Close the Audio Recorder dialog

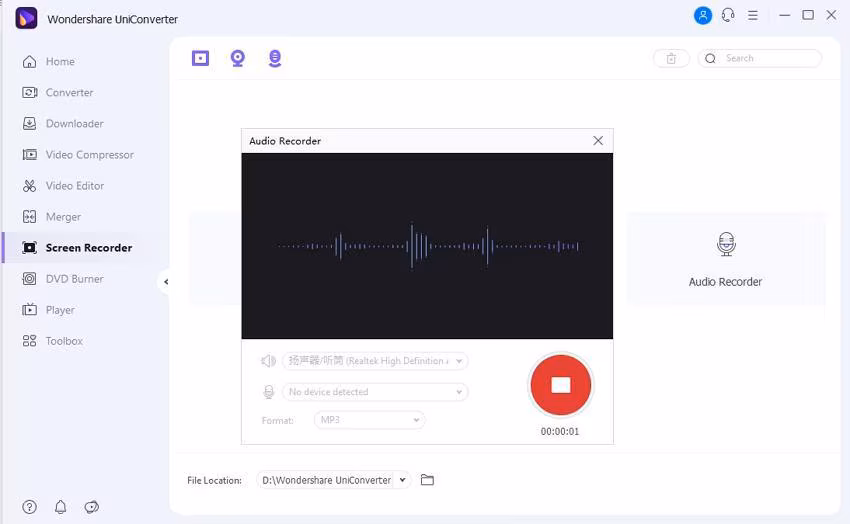coord(598,141)
